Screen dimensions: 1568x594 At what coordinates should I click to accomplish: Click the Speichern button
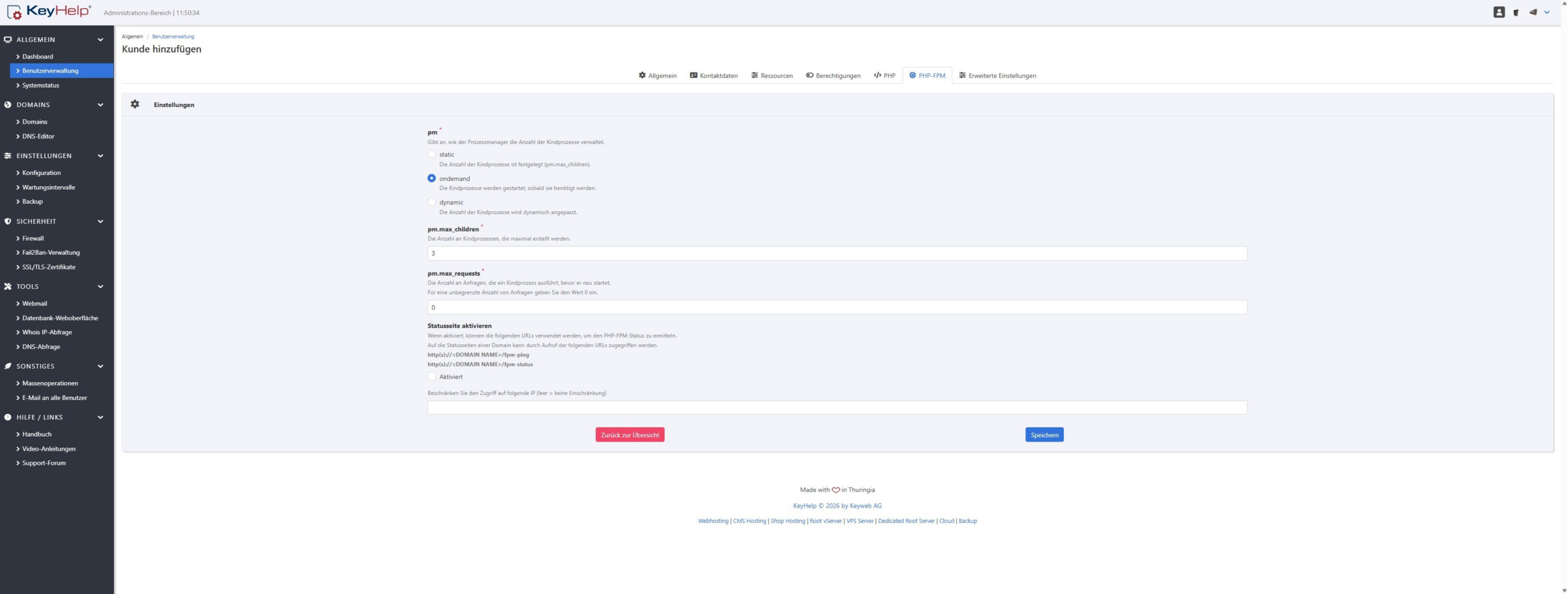pyautogui.click(x=1044, y=435)
